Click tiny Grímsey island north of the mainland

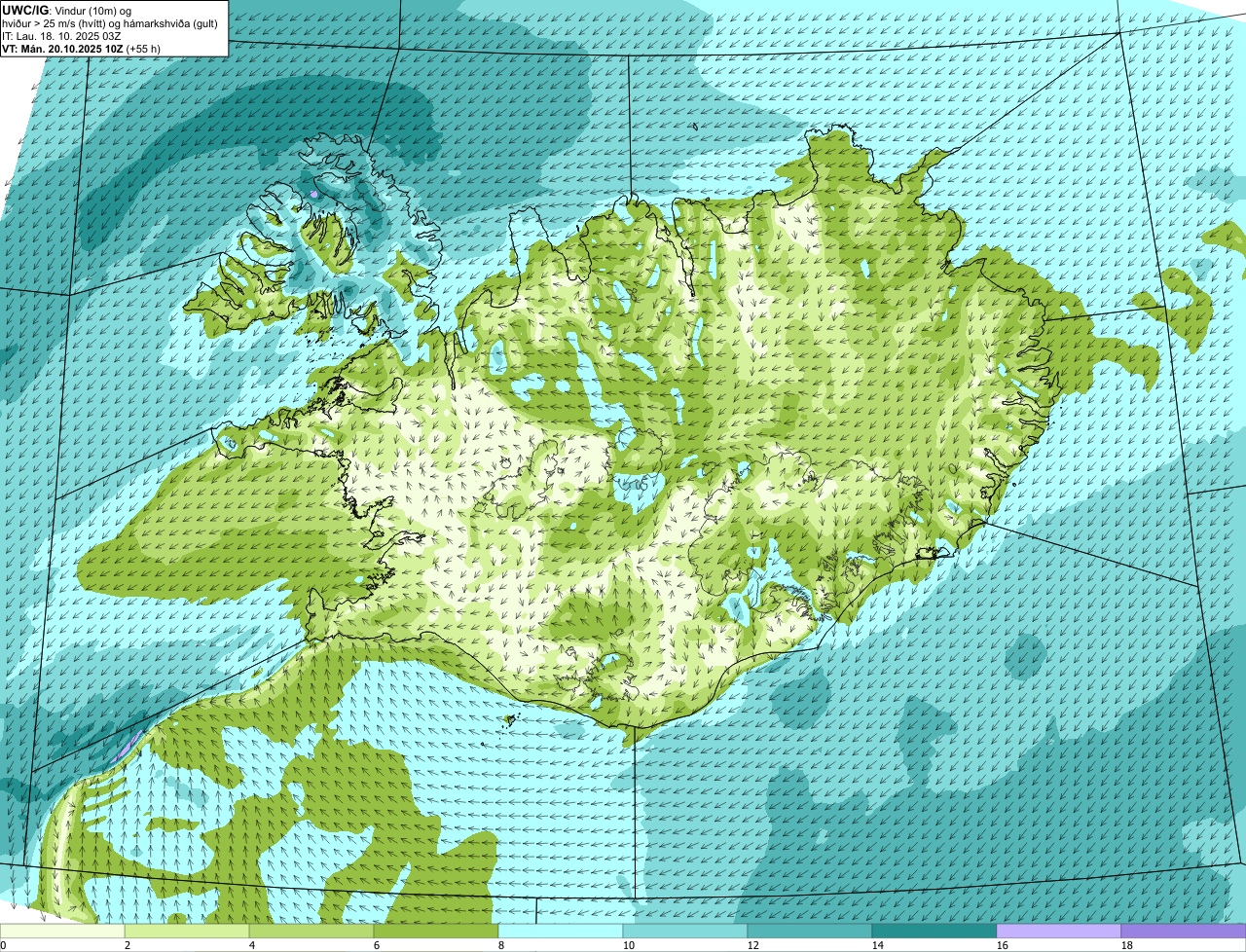696,125
